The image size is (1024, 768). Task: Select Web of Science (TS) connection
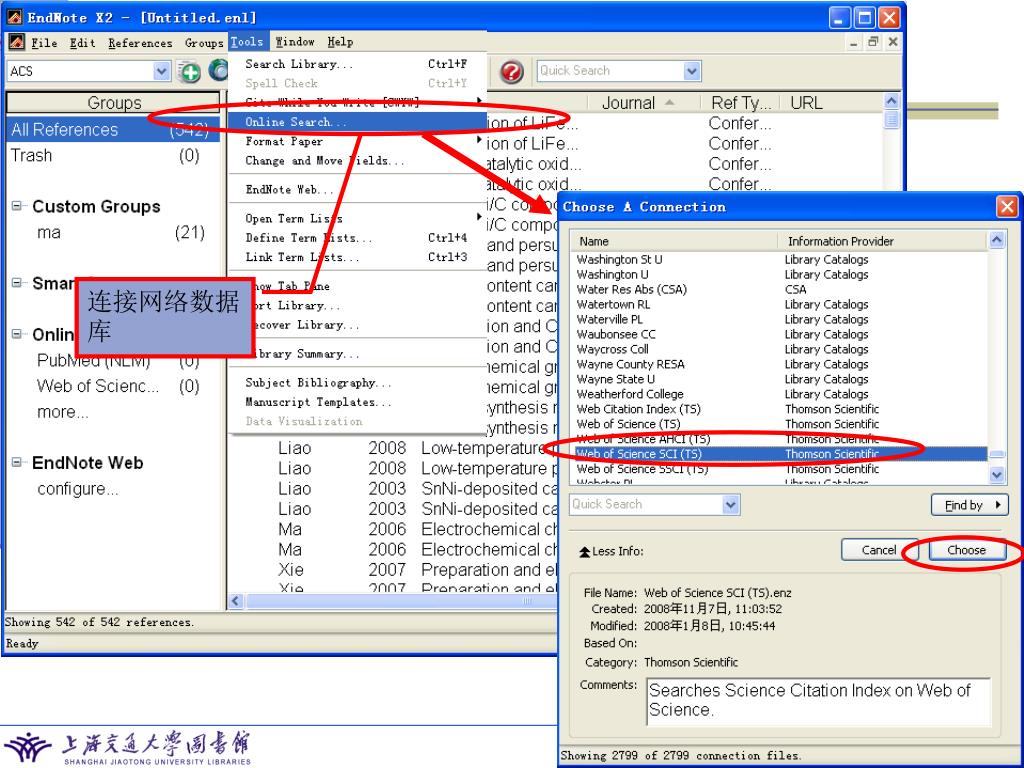[x=779, y=424]
